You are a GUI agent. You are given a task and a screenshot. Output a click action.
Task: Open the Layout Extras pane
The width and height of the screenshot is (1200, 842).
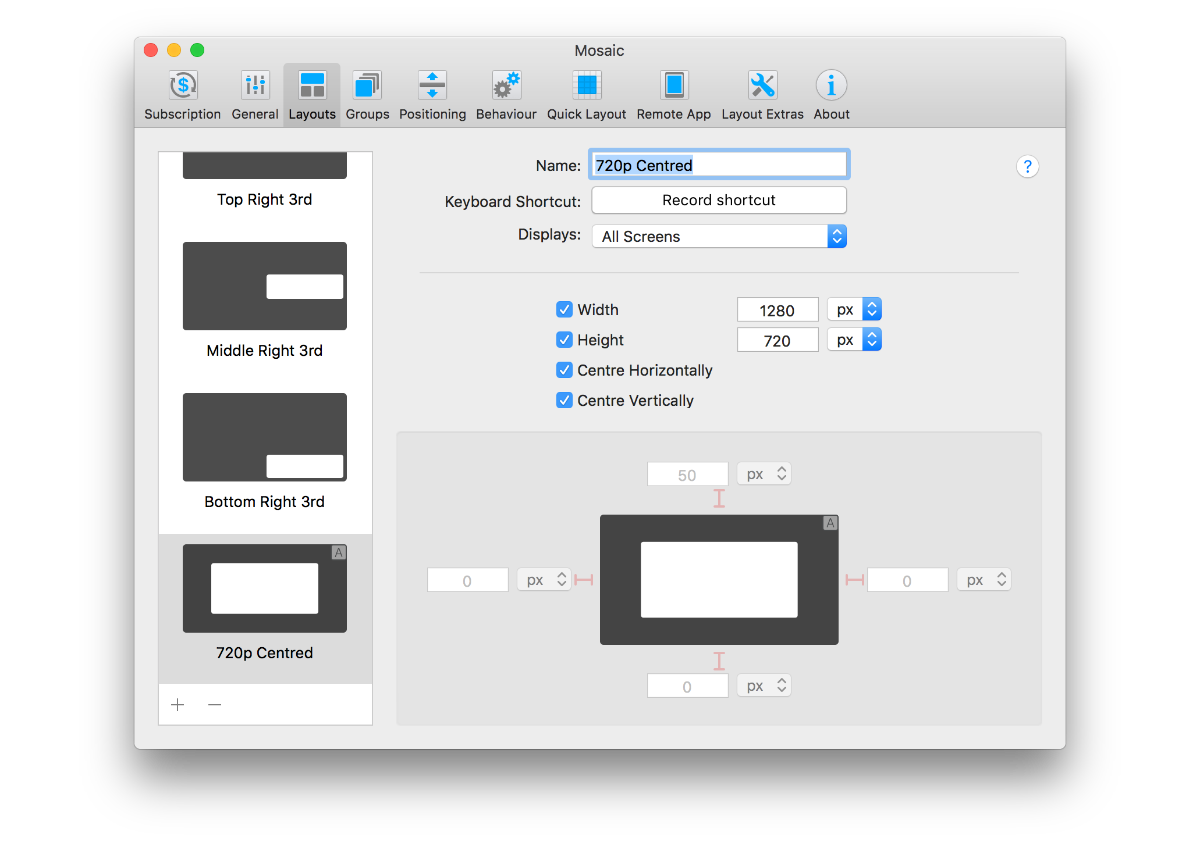[762, 96]
